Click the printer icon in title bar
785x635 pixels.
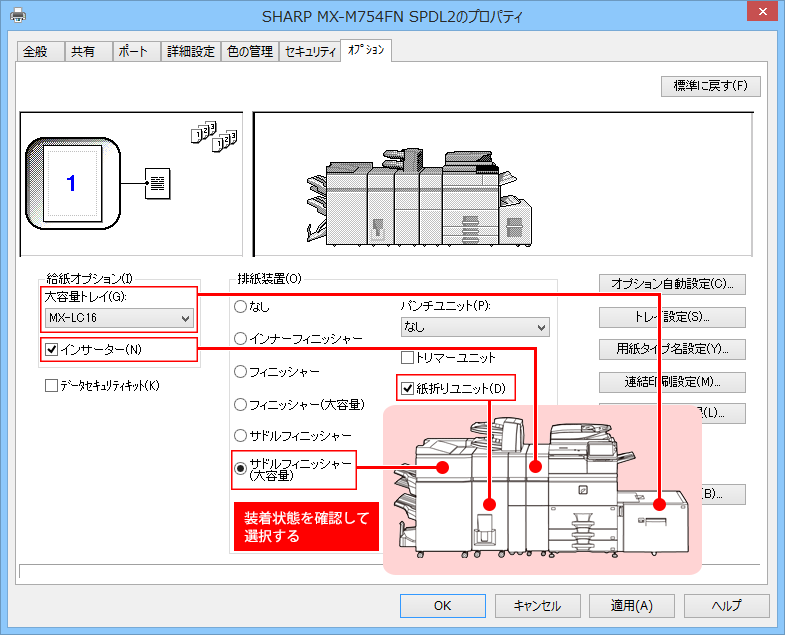tap(18, 16)
